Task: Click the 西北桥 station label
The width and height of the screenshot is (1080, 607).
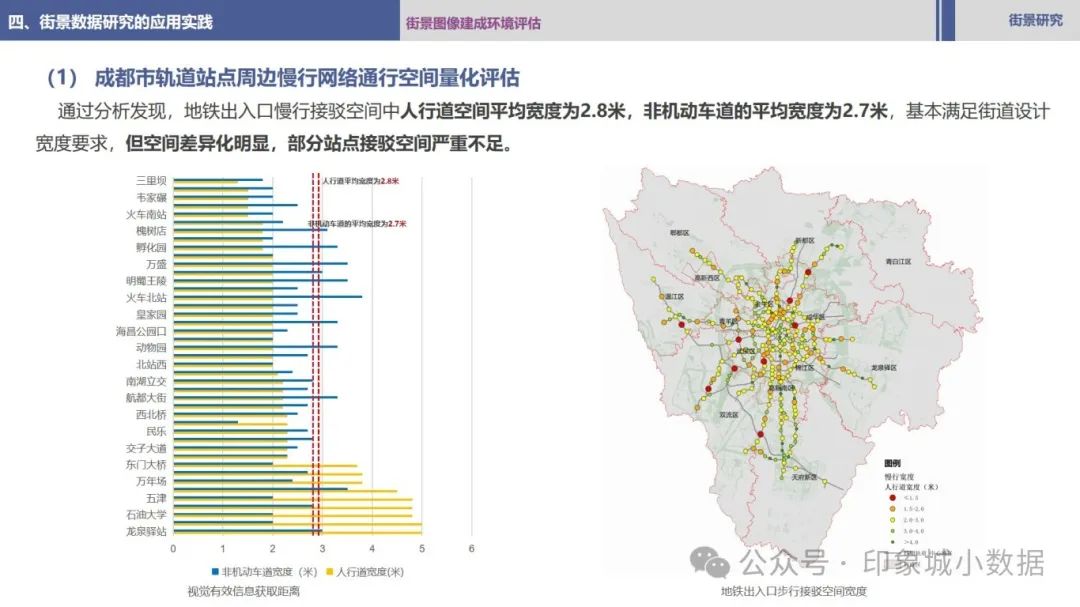Action: pos(151,415)
